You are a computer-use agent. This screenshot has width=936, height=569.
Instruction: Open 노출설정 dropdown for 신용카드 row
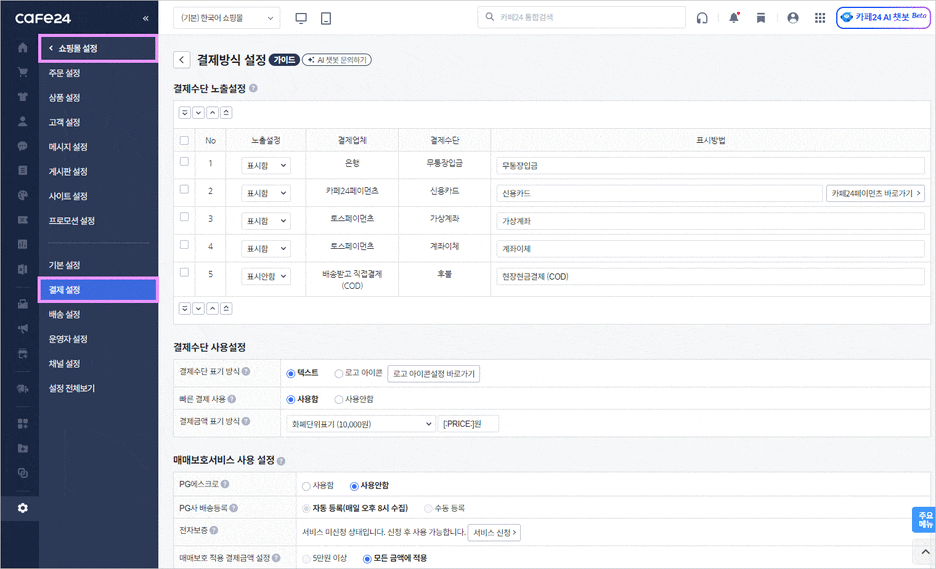pyautogui.click(x=266, y=193)
